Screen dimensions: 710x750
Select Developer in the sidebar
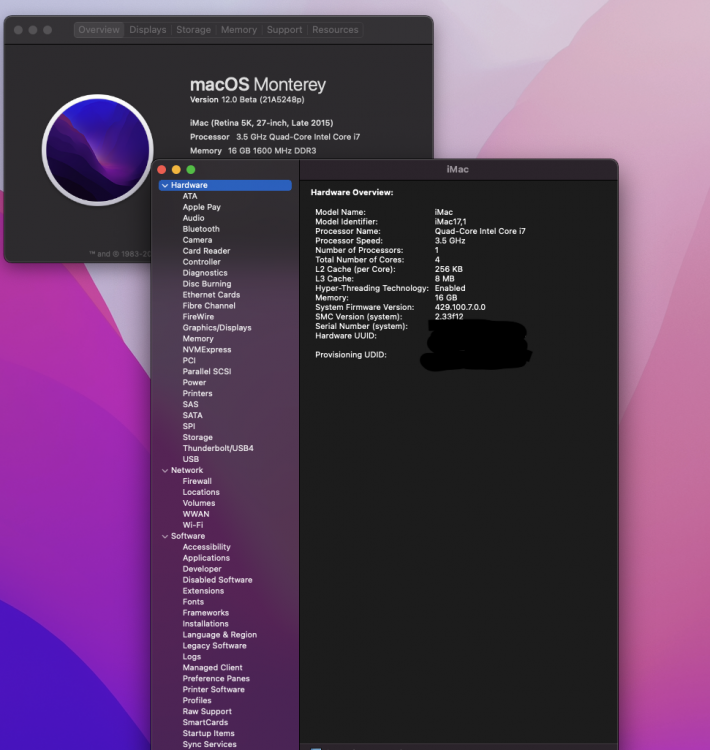pos(201,569)
